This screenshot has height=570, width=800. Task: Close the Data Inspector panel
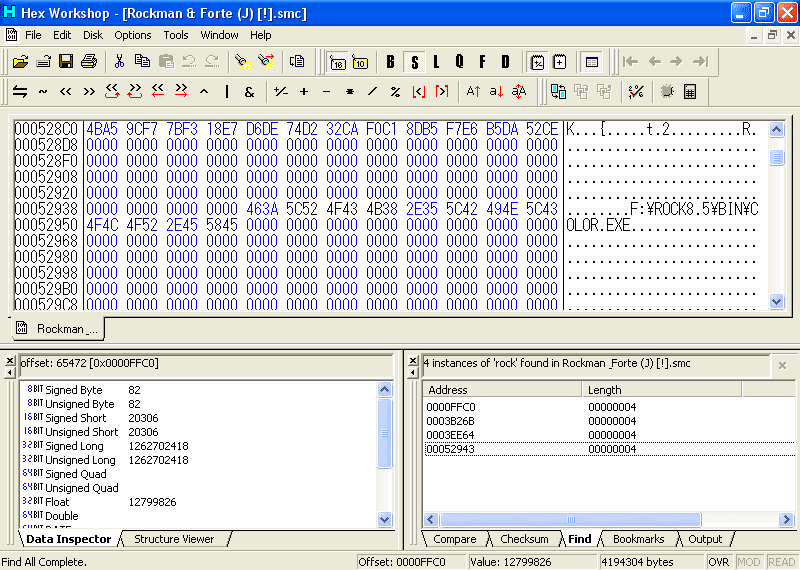pos(10,361)
